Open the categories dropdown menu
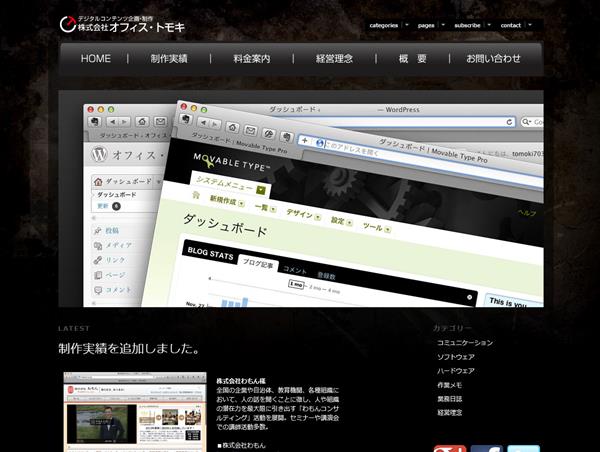The width and height of the screenshot is (600, 452). coord(389,25)
